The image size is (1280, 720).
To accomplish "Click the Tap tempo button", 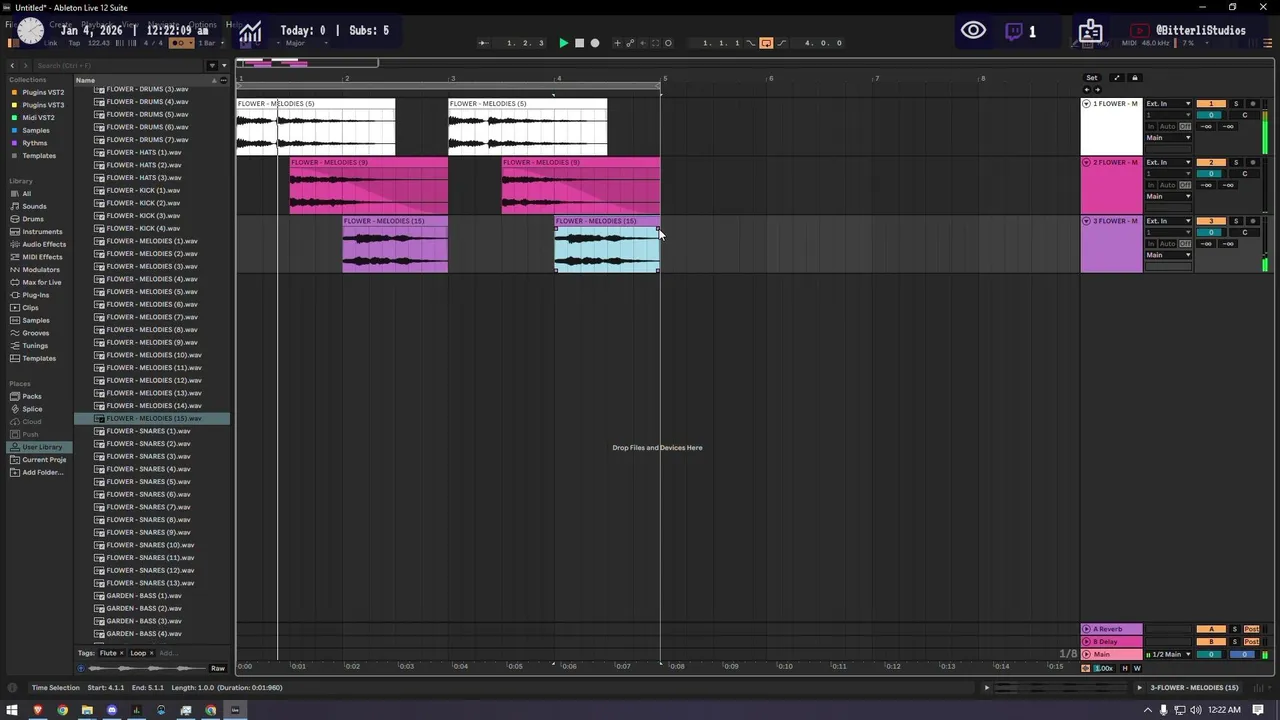I will [x=75, y=43].
